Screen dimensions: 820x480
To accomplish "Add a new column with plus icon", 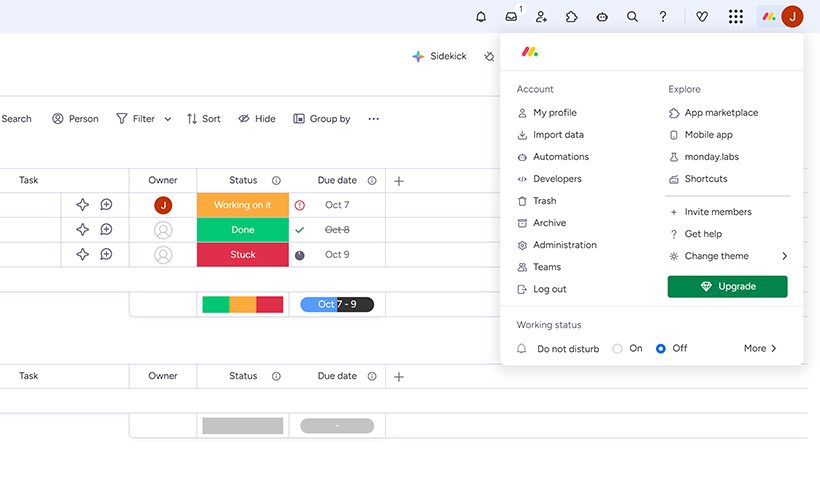I will pos(399,181).
